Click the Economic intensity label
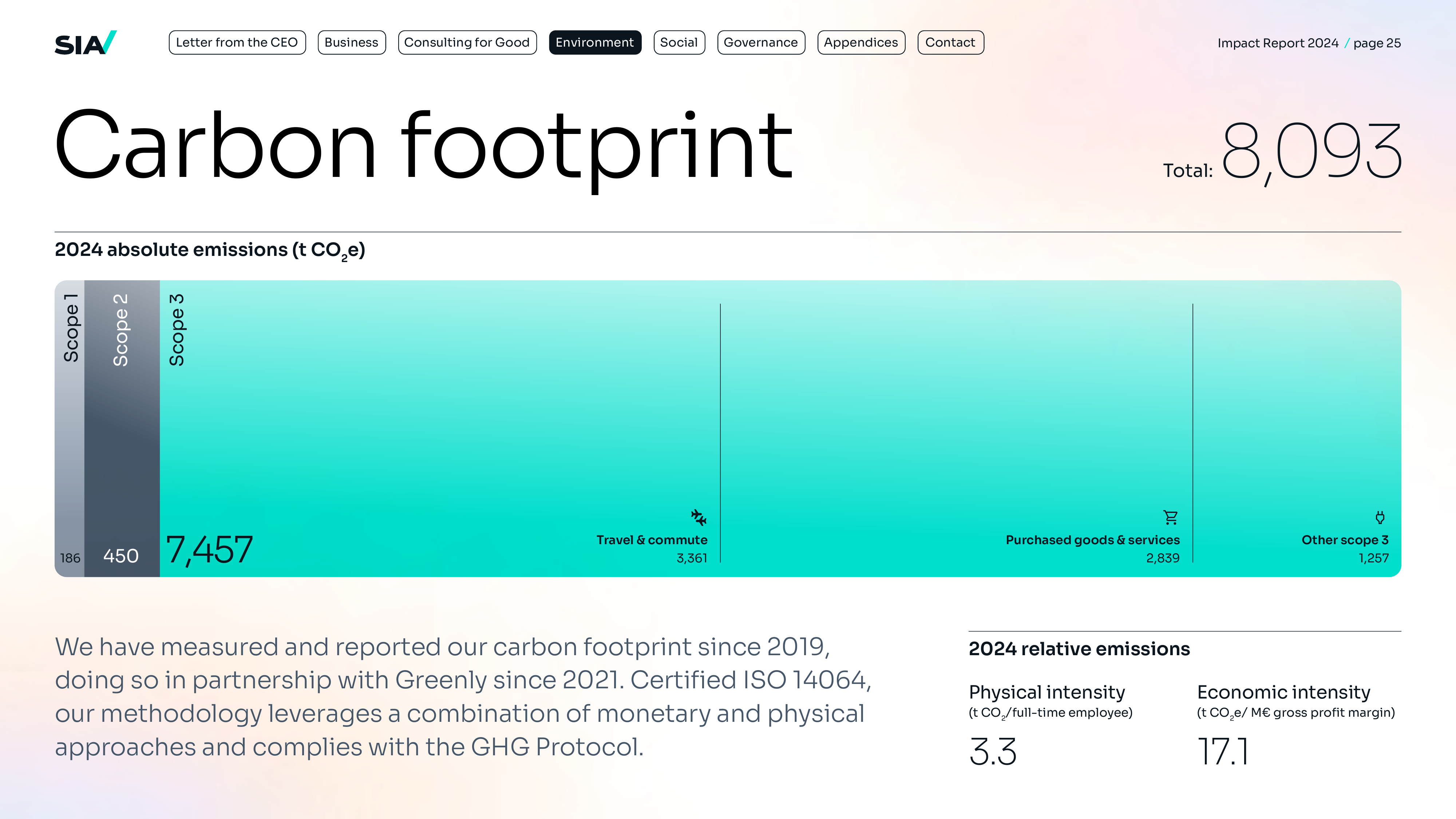Viewport: 1456px width, 819px height. point(1283,692)
